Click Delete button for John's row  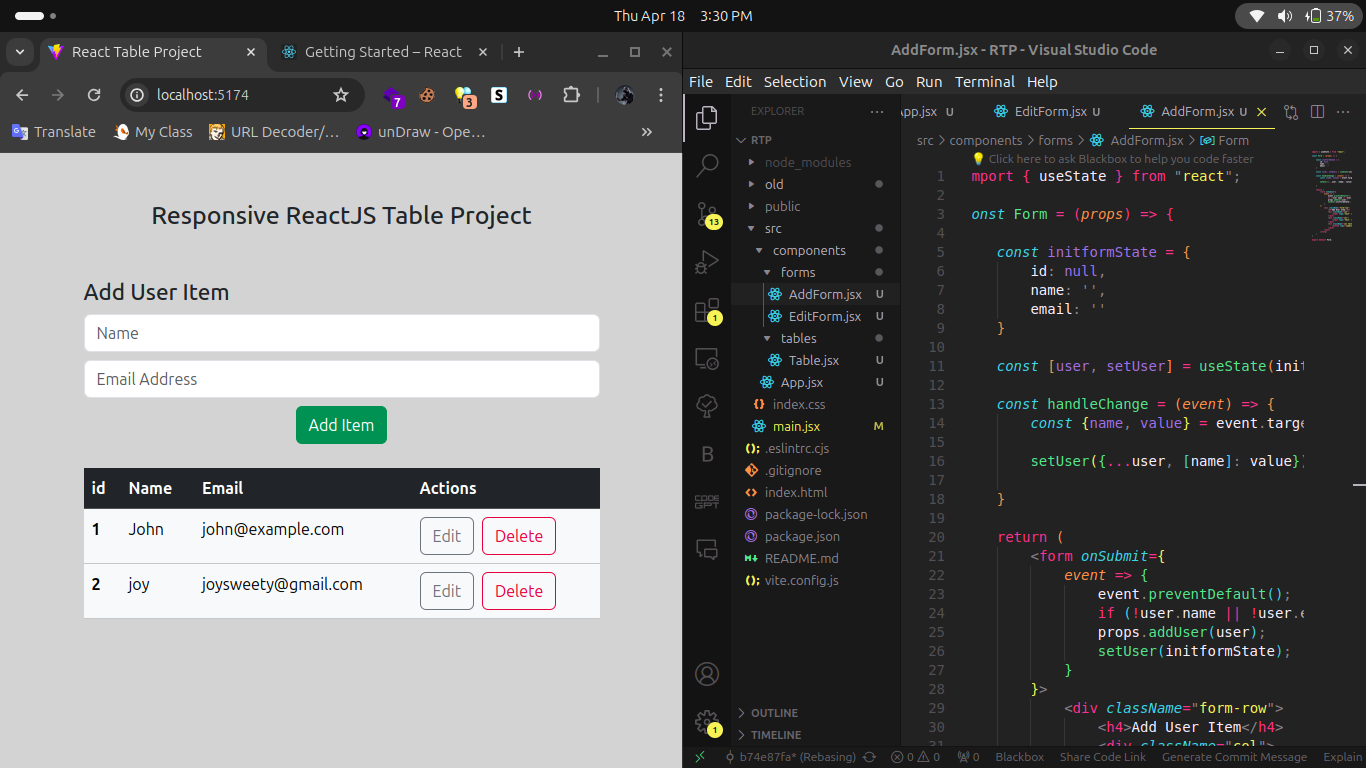coord(519,536)
